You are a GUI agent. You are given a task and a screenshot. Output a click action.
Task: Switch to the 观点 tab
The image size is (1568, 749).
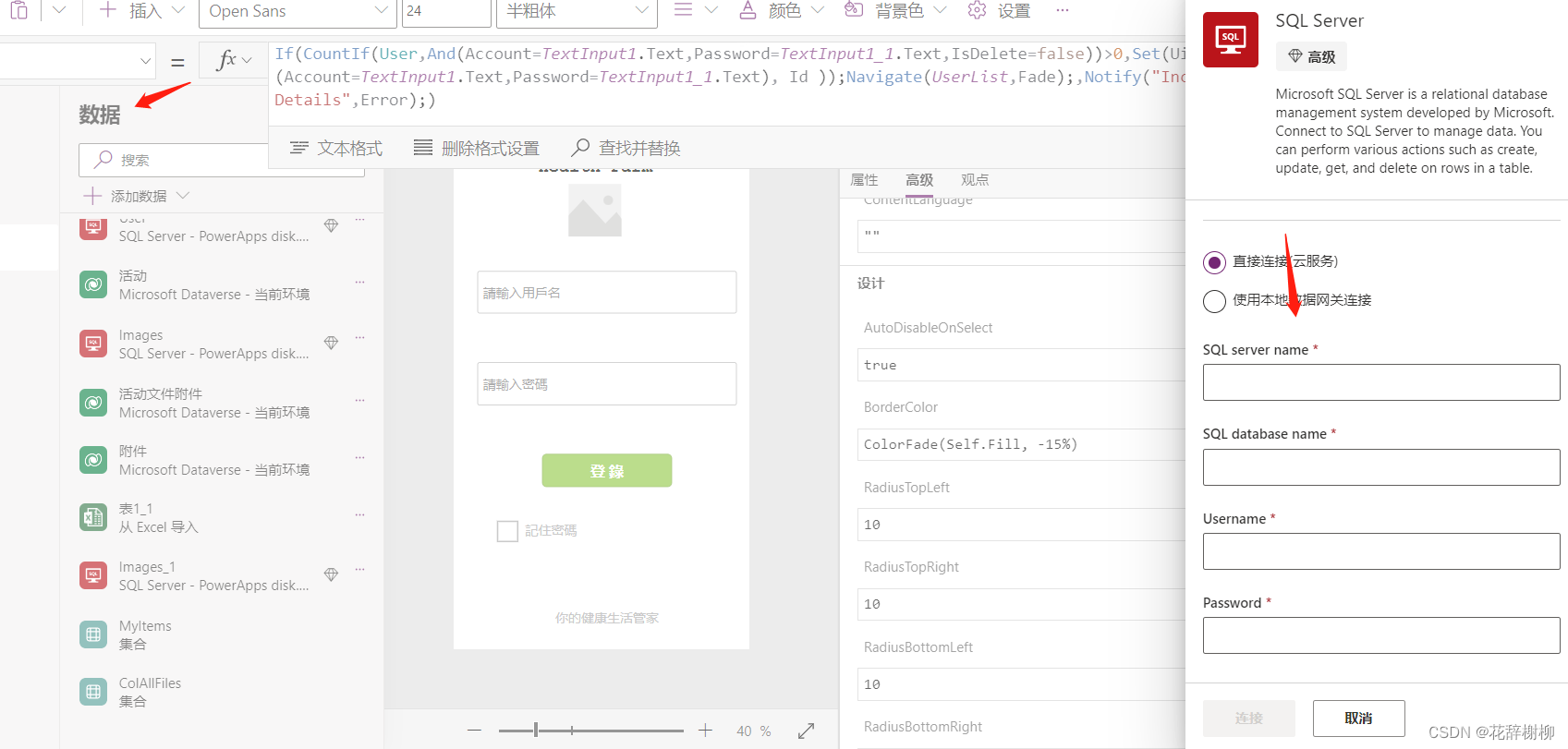(x=975, y=180)
